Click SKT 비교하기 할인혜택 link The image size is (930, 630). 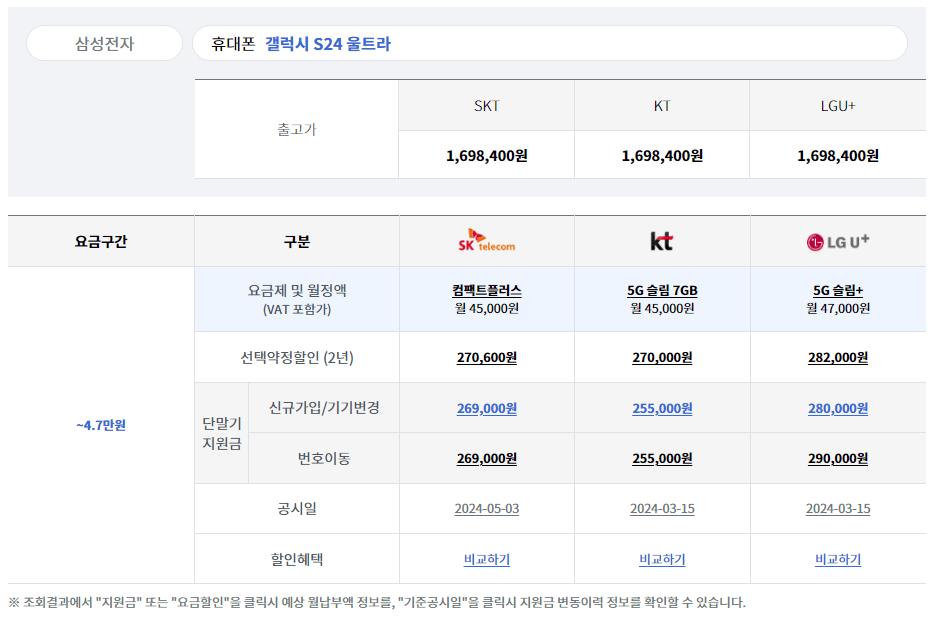486,559
